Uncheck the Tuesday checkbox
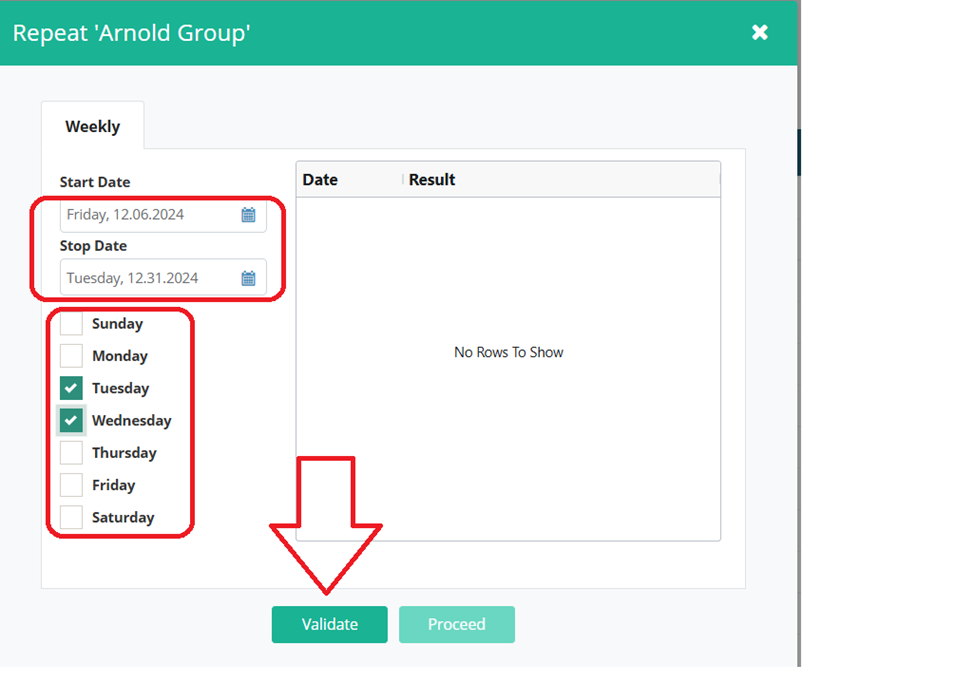Image resolution: width=975 pixels, height=684 pixels. coord(72,388)
